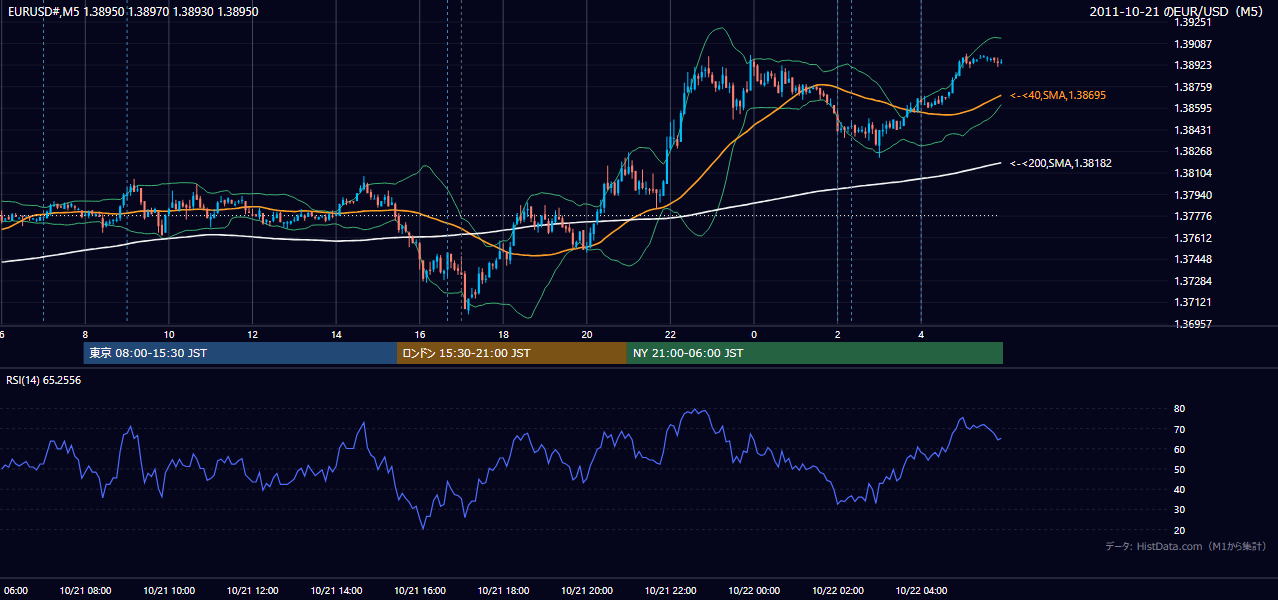Click the bottom date label 10/21 08:00
Viewport: 1278px width, 600px height.
pos(85,591)
